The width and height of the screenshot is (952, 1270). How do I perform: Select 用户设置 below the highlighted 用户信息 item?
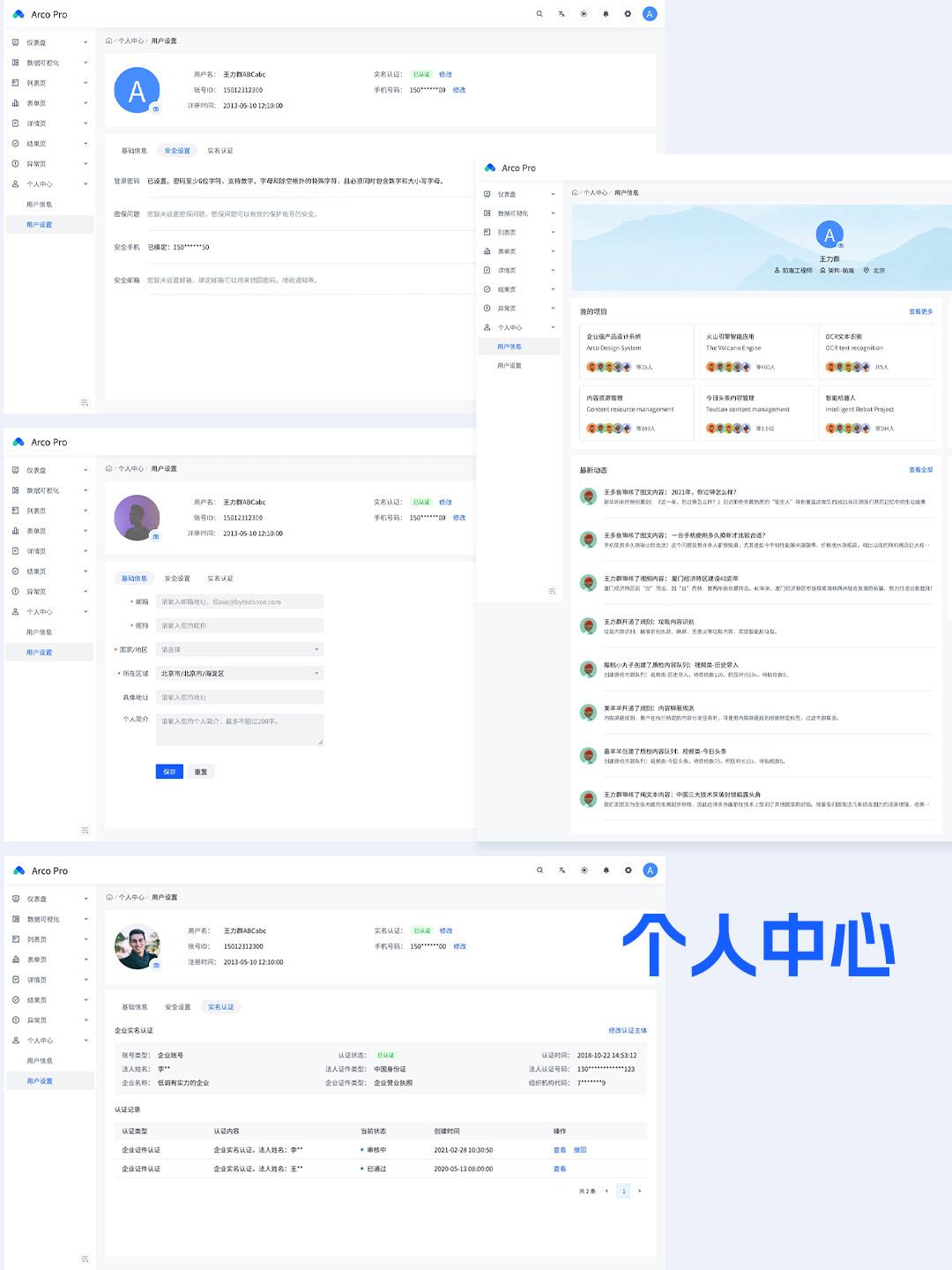coord(509,365)
